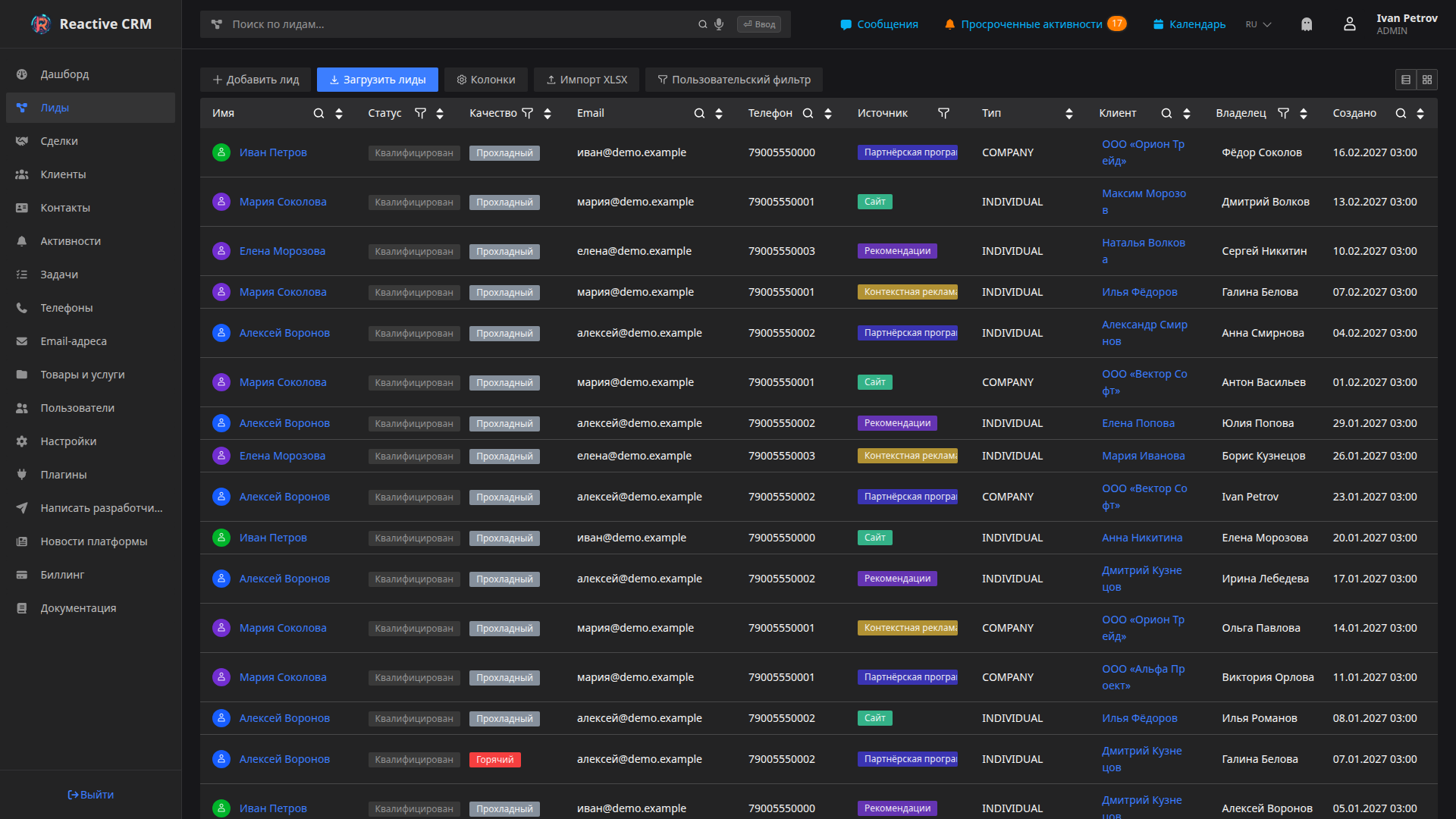The image size is (1456, 819).
Task: Filter the Status column funnel icon
Action: point(420,113)
